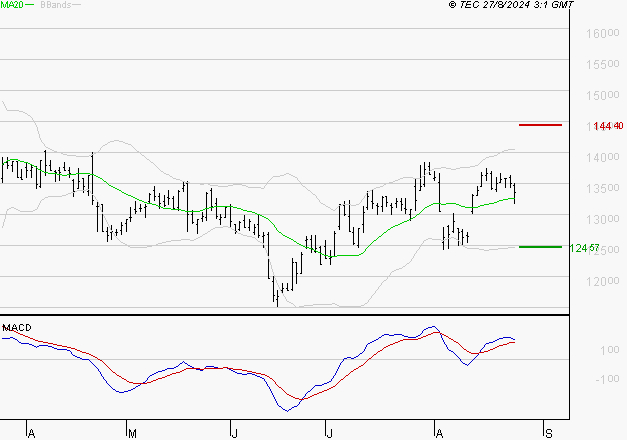This screenshot has height=440, width=627.
Task: Click the 12000 price axis label
Action: (603, 282)
